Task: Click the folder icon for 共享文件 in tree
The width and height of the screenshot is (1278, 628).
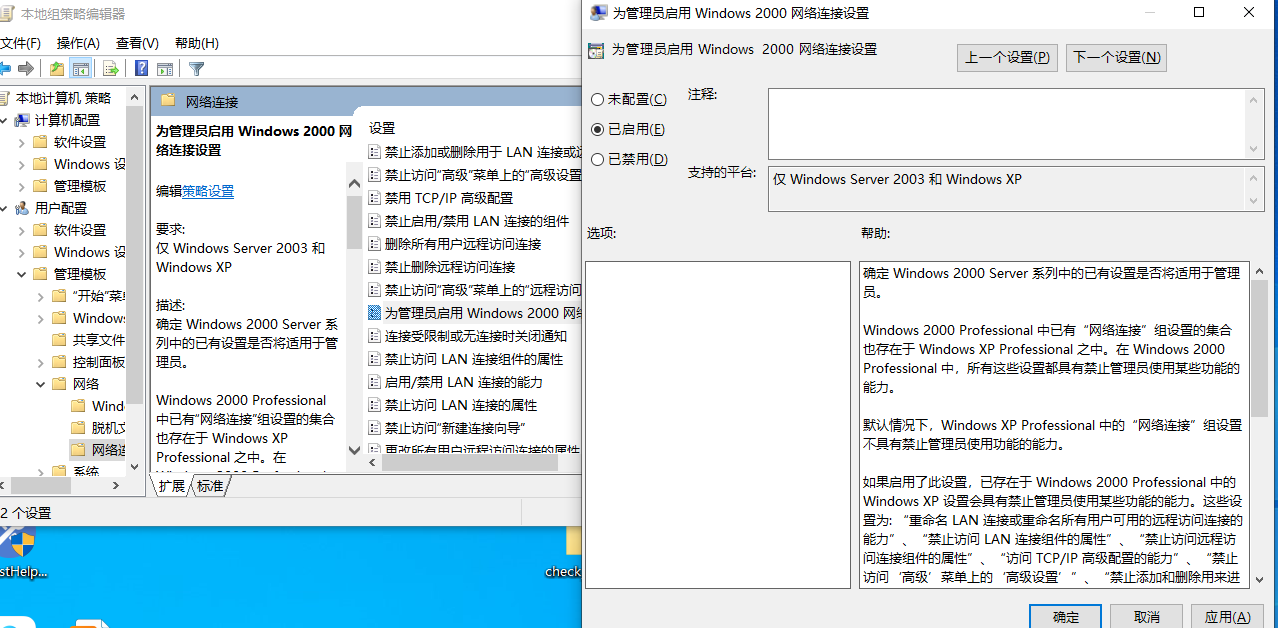Action: (59, 340)
